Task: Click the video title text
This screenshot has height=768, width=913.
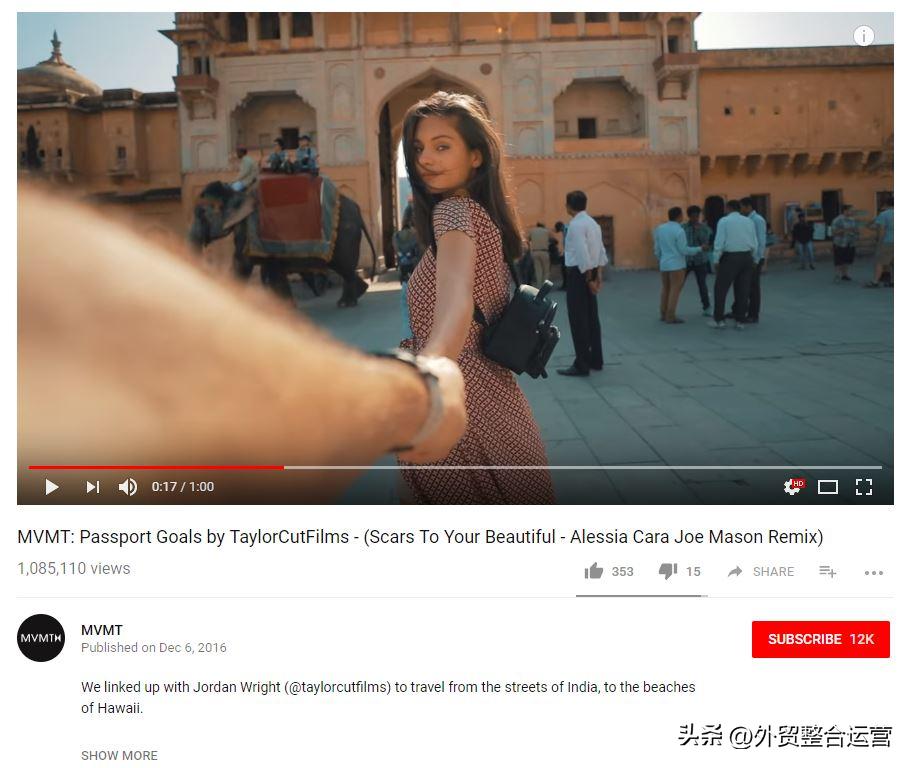Action: click(420, 537)
